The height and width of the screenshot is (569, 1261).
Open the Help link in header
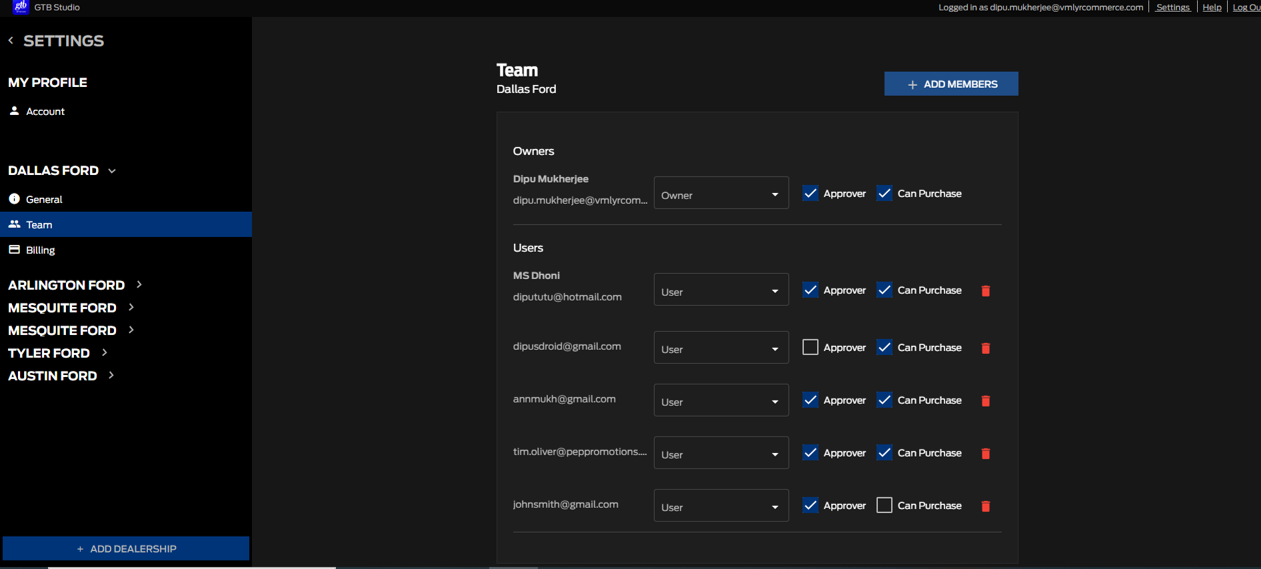[x=1212, y=7]
